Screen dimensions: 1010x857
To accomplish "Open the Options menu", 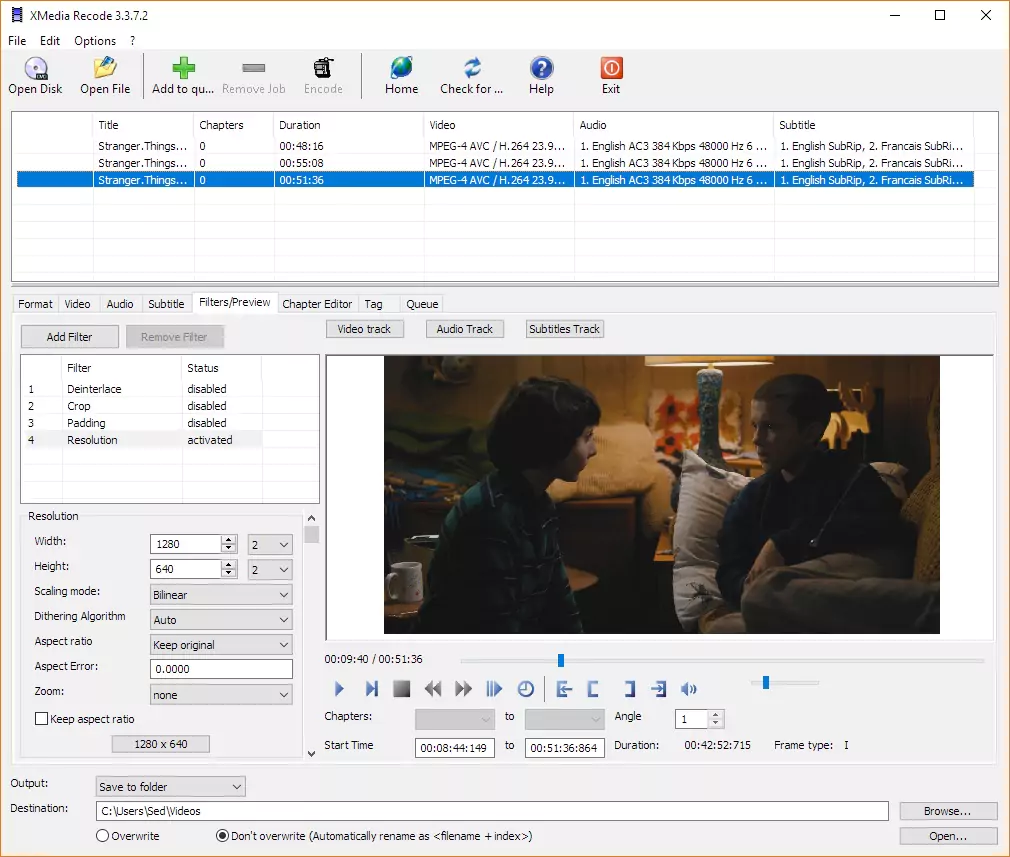I will point(94,40).
